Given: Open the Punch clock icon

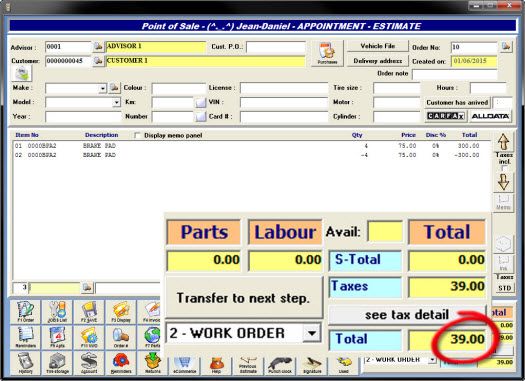Looking at the screenshot, I should [280, 366].
